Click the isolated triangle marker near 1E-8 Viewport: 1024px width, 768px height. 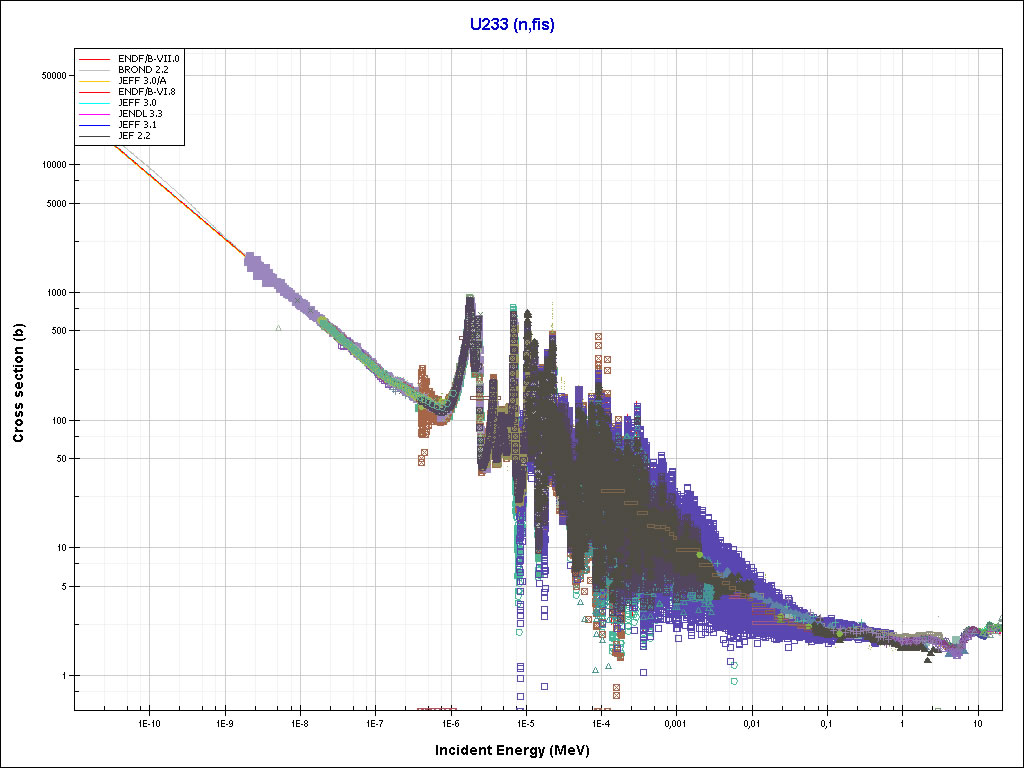(279, 327)
